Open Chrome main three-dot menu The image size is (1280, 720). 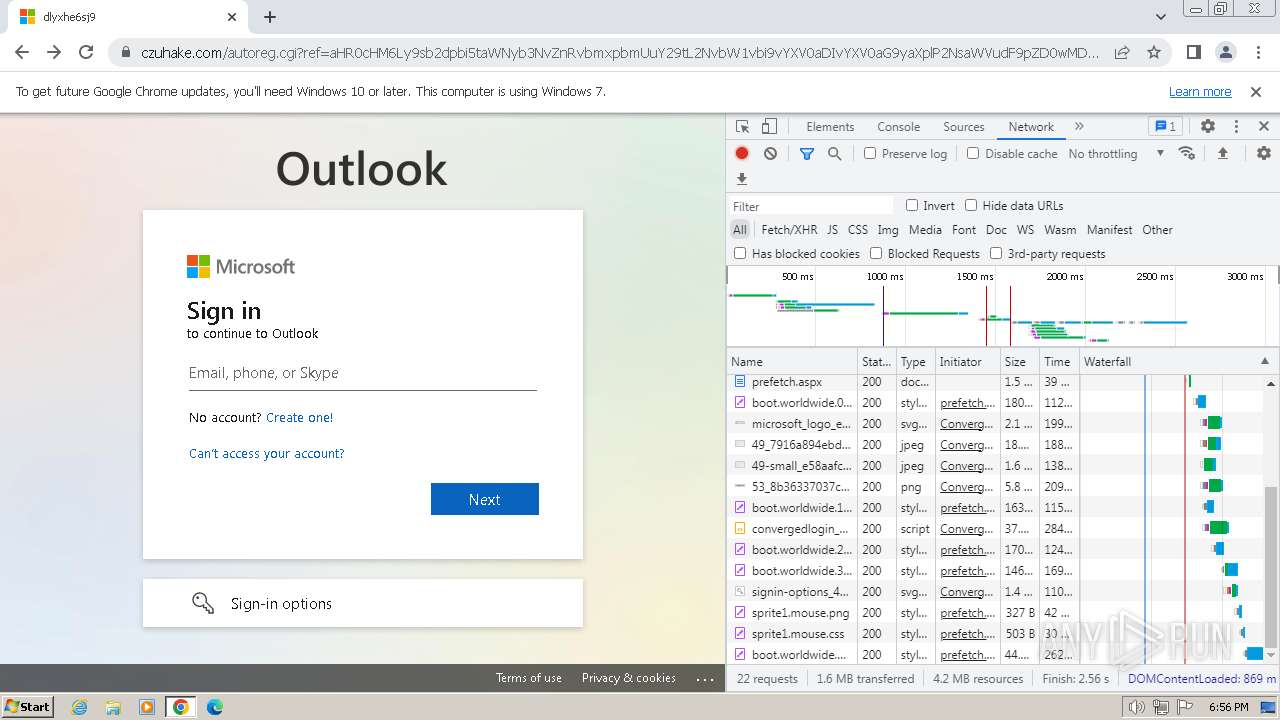1256,52
